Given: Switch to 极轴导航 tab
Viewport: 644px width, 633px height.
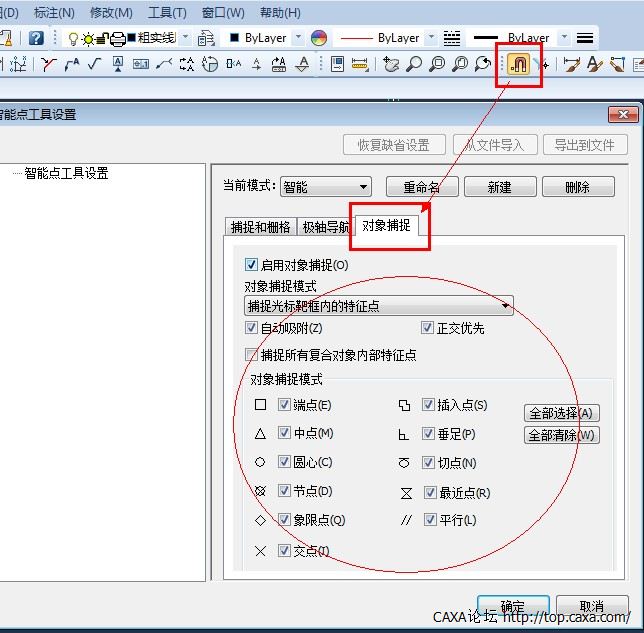Looking at the screenshot, I should [325, 226].
